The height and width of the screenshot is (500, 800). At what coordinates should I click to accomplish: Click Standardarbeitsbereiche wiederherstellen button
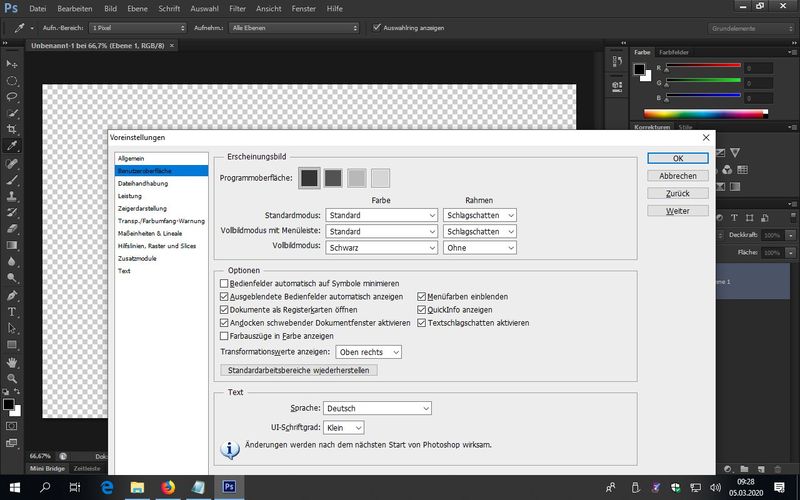coord(298,370)
